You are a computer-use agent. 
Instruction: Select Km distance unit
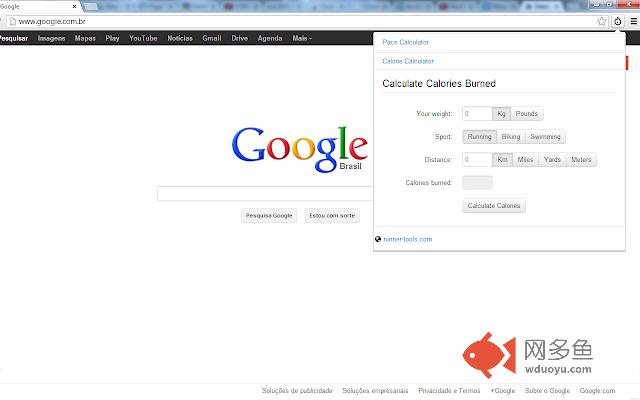coord(502,160)
